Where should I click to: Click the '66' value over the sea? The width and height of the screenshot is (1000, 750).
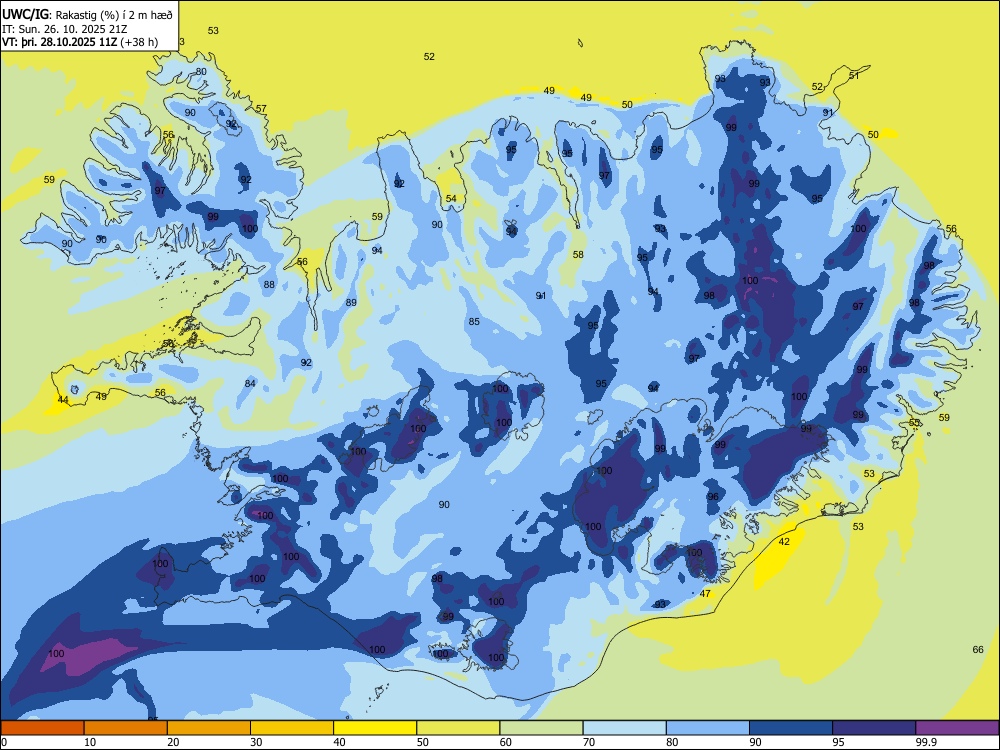(x=978, y=650)
